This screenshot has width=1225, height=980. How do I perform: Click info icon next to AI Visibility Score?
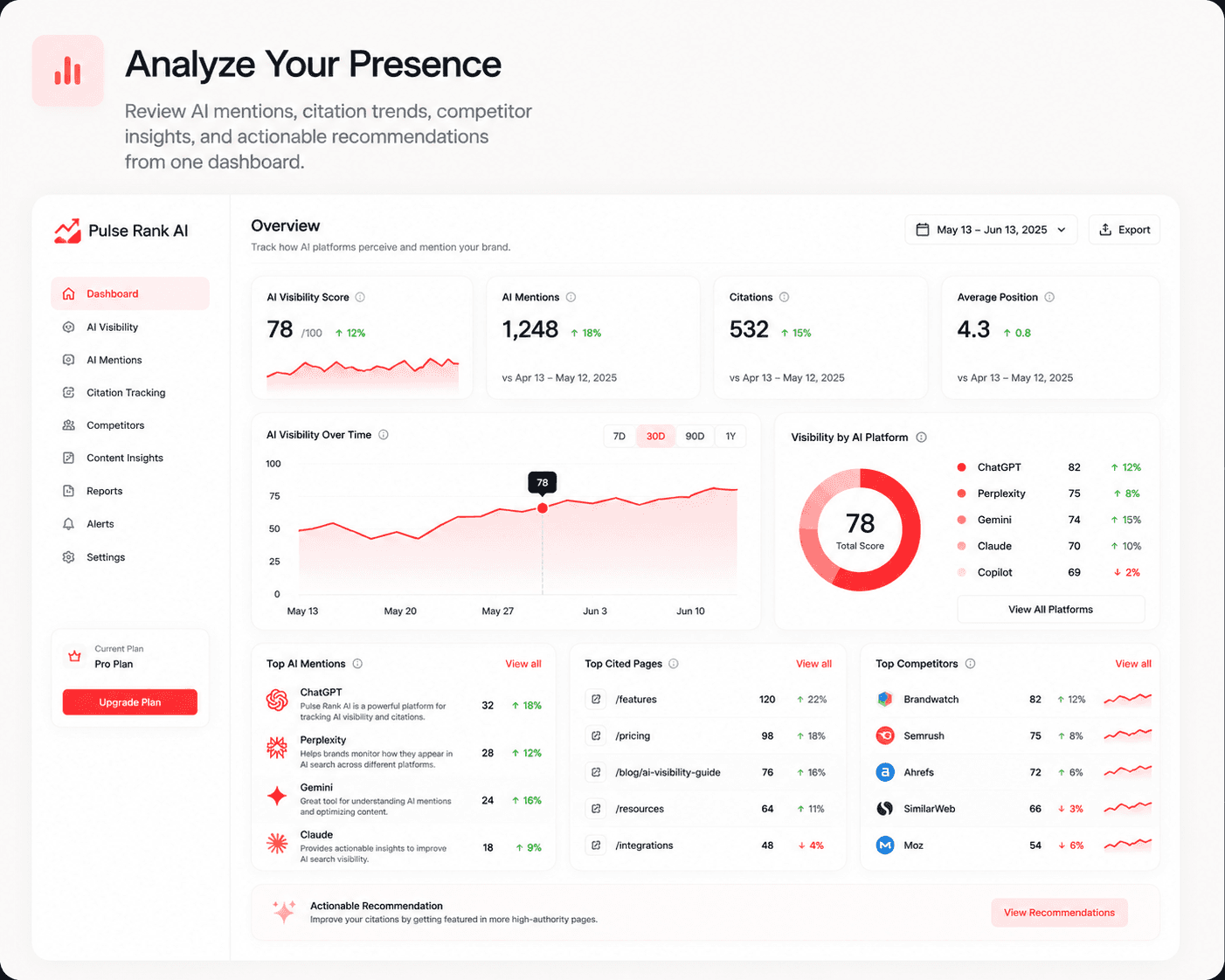pyautogui.click(x=360, y=297)
